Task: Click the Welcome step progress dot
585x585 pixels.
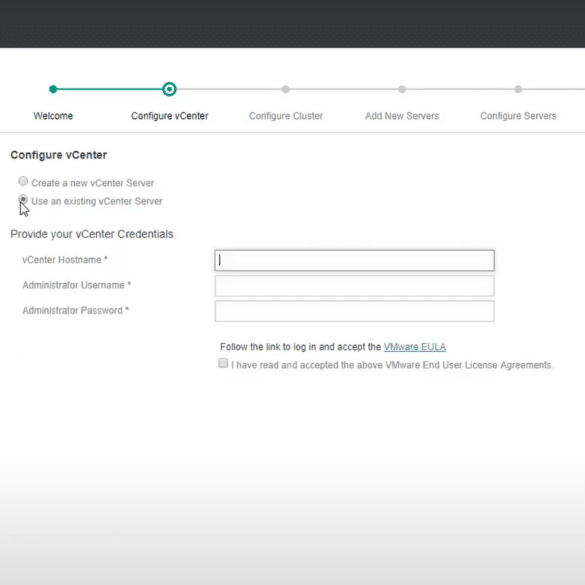Action: pos(53,89)
